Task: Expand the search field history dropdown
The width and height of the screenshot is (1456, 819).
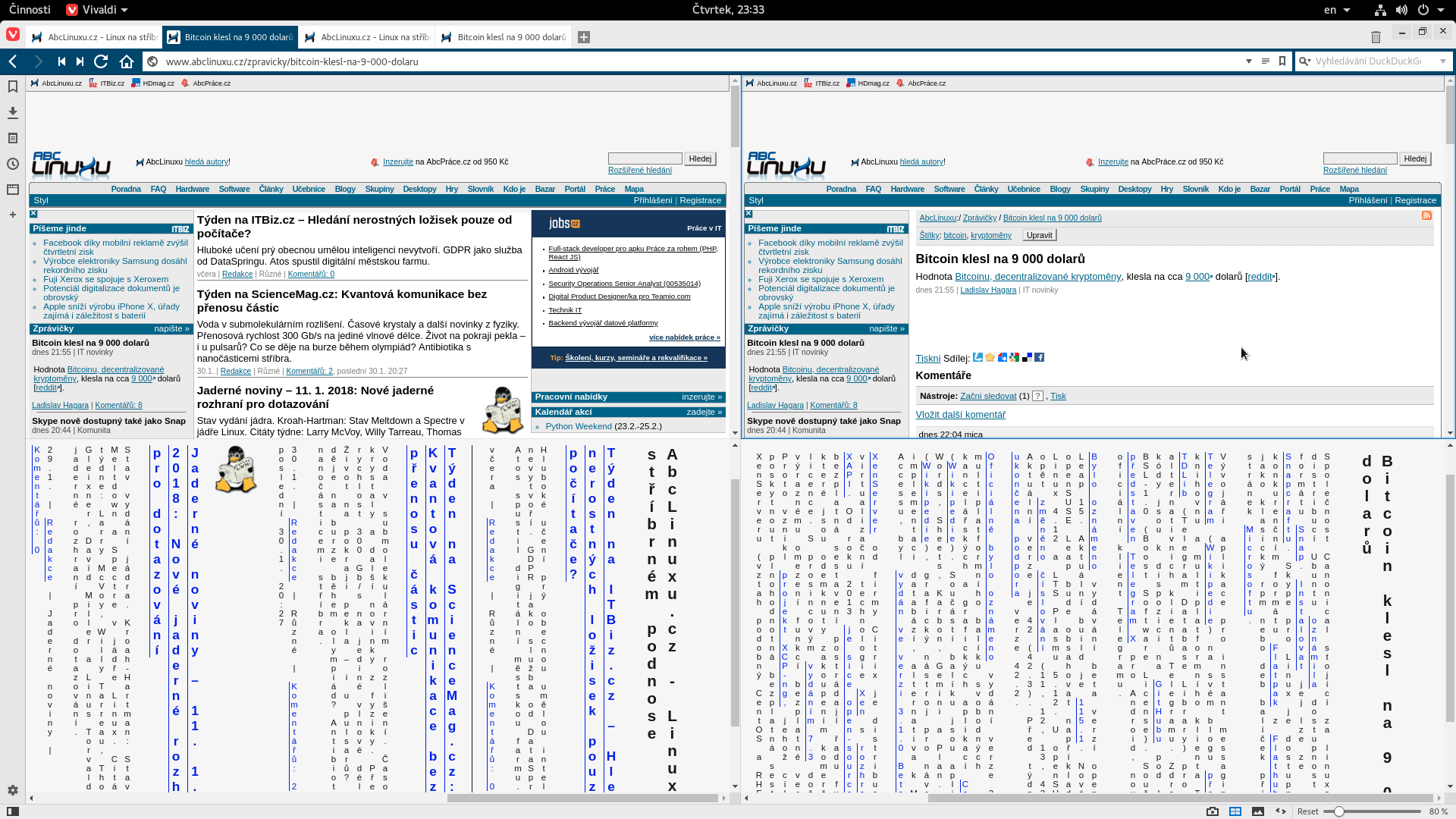Action: point(1442,61)
